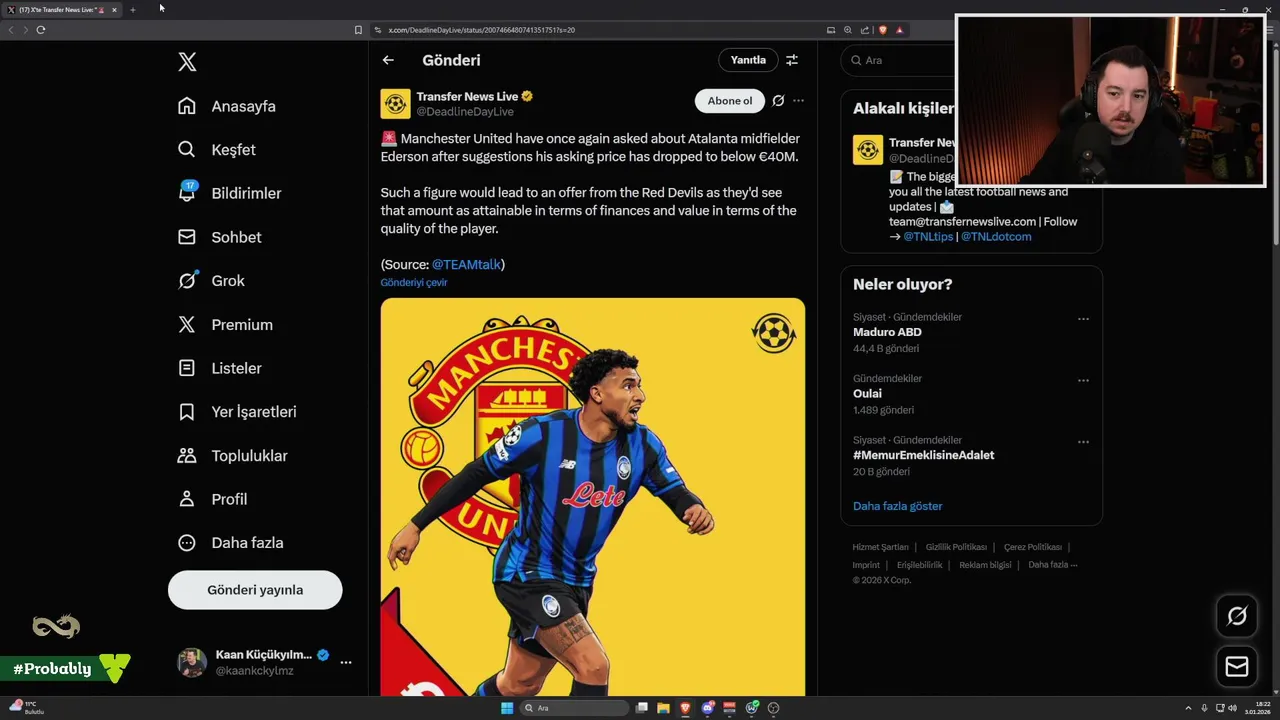
Task: Reload the page in browser toolbar
Action: click(x=41, y=30)
